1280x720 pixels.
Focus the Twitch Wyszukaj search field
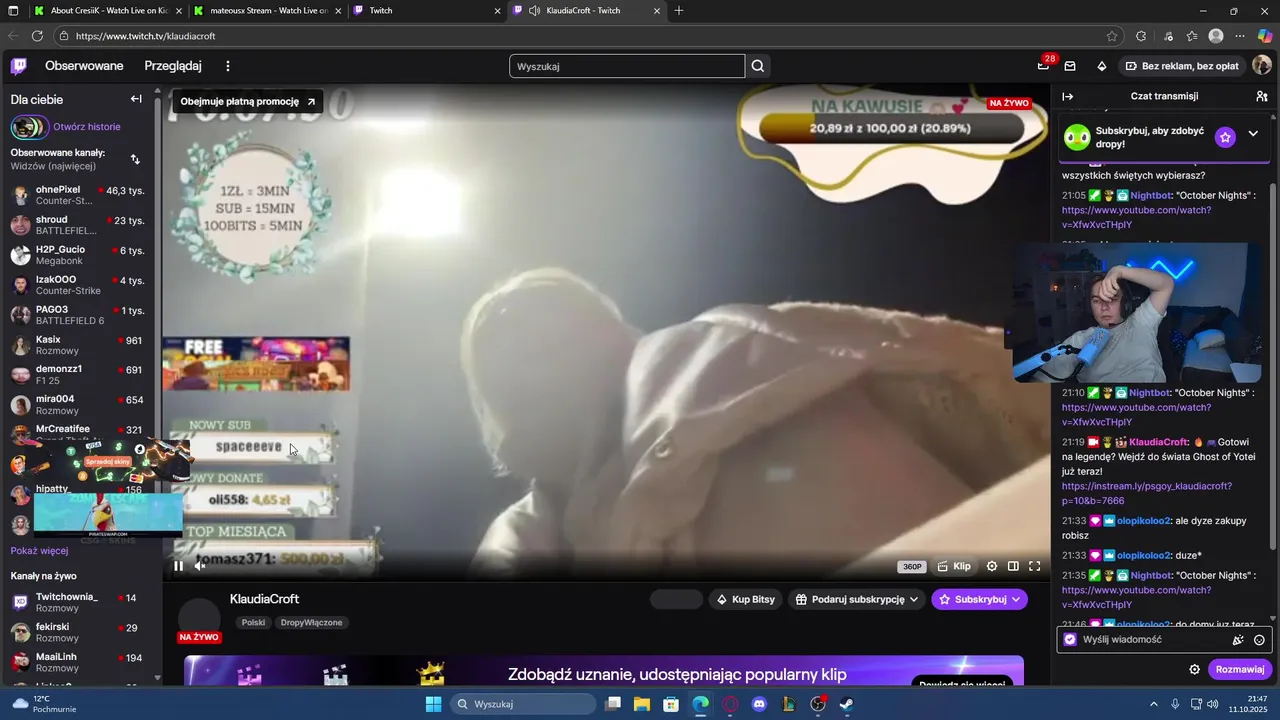tap(627, 66)
